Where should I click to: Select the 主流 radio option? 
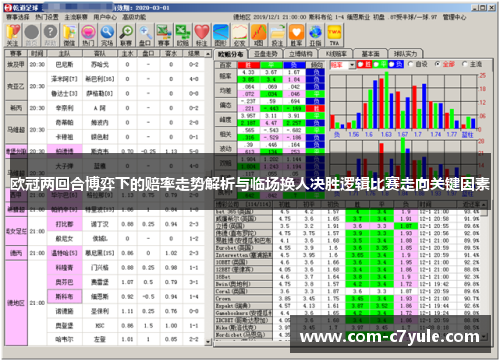tap(465, 64)
